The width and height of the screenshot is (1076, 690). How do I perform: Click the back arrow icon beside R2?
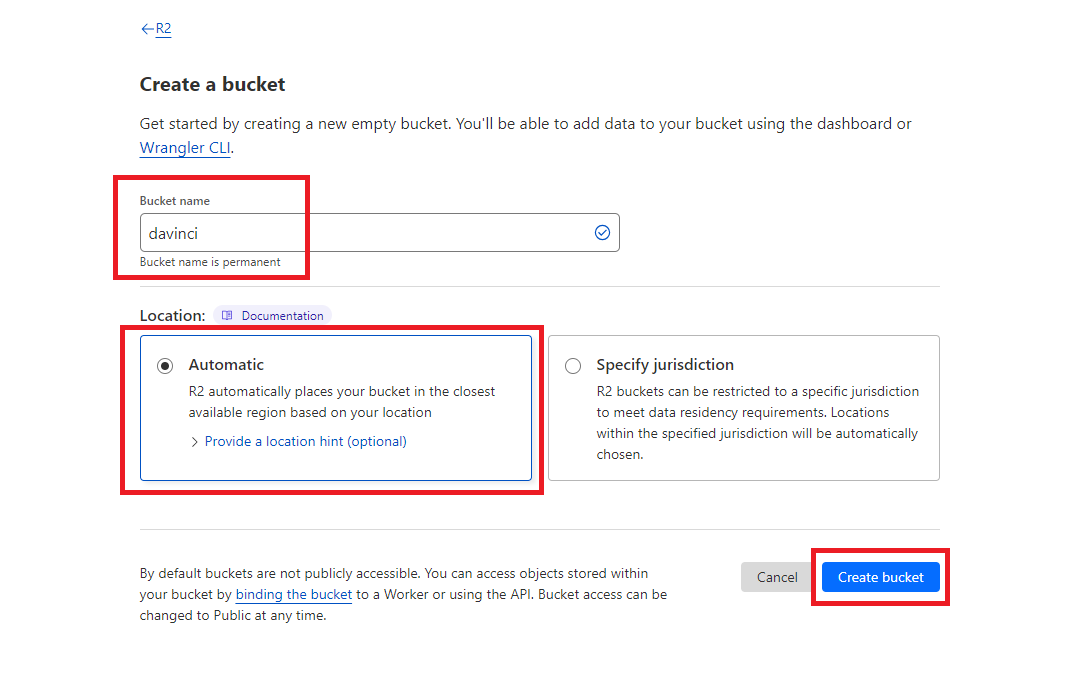click(147, 29)
